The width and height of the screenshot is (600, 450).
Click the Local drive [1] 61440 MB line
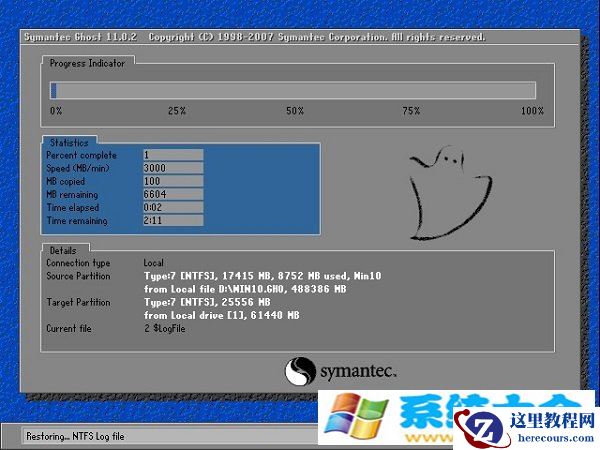pyautogui.click(x=222, y=315)
